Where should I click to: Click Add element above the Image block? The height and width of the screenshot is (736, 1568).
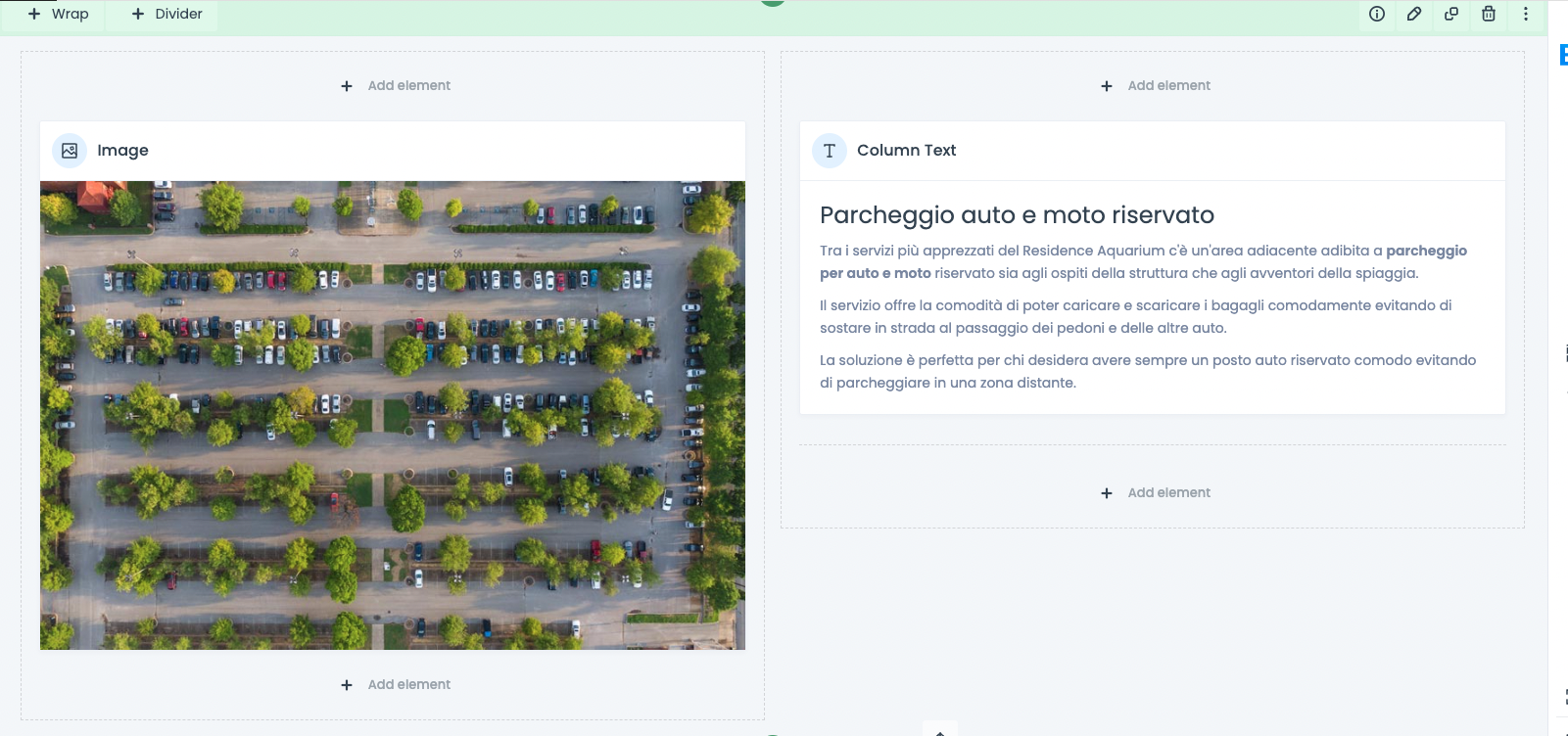coord(395,86)
